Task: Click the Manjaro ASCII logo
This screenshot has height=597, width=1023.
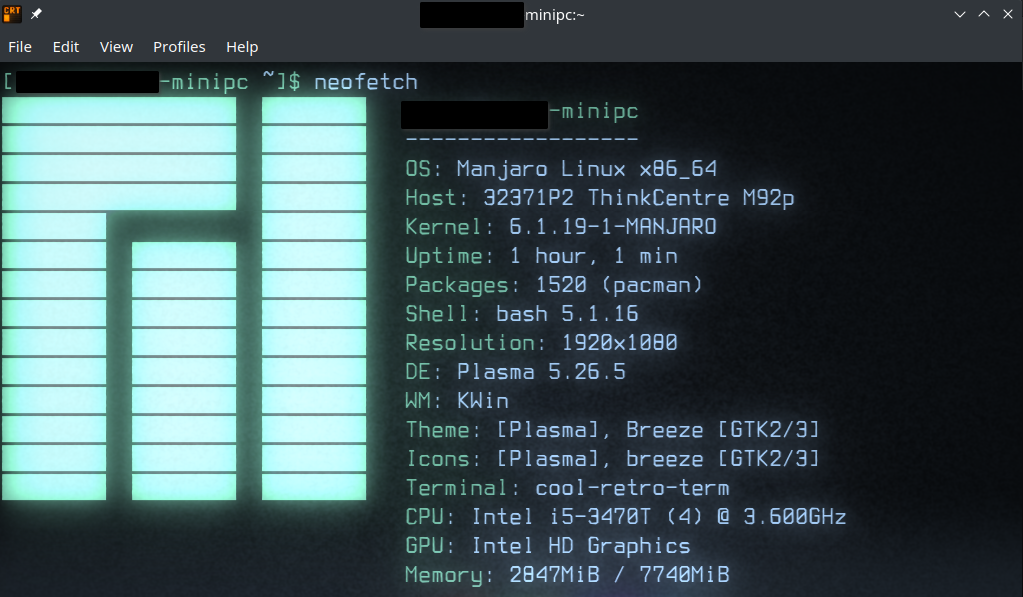Action: [184, 298]
